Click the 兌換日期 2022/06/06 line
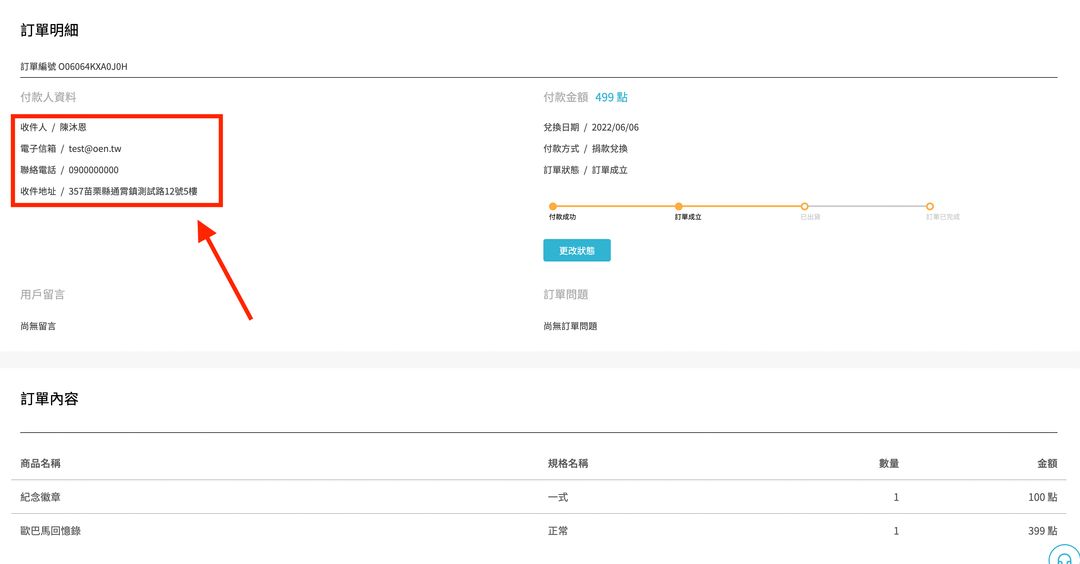The width and height of the screenshot is (1080, 564). (591, 128)
